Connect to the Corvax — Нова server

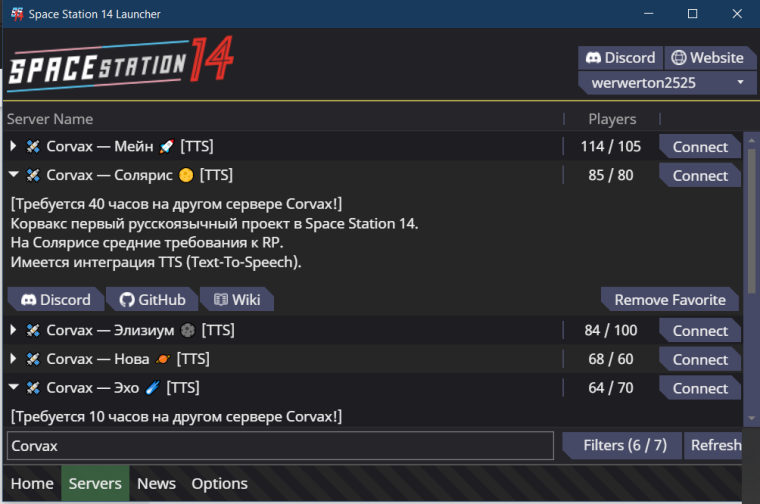pos(700,360)
